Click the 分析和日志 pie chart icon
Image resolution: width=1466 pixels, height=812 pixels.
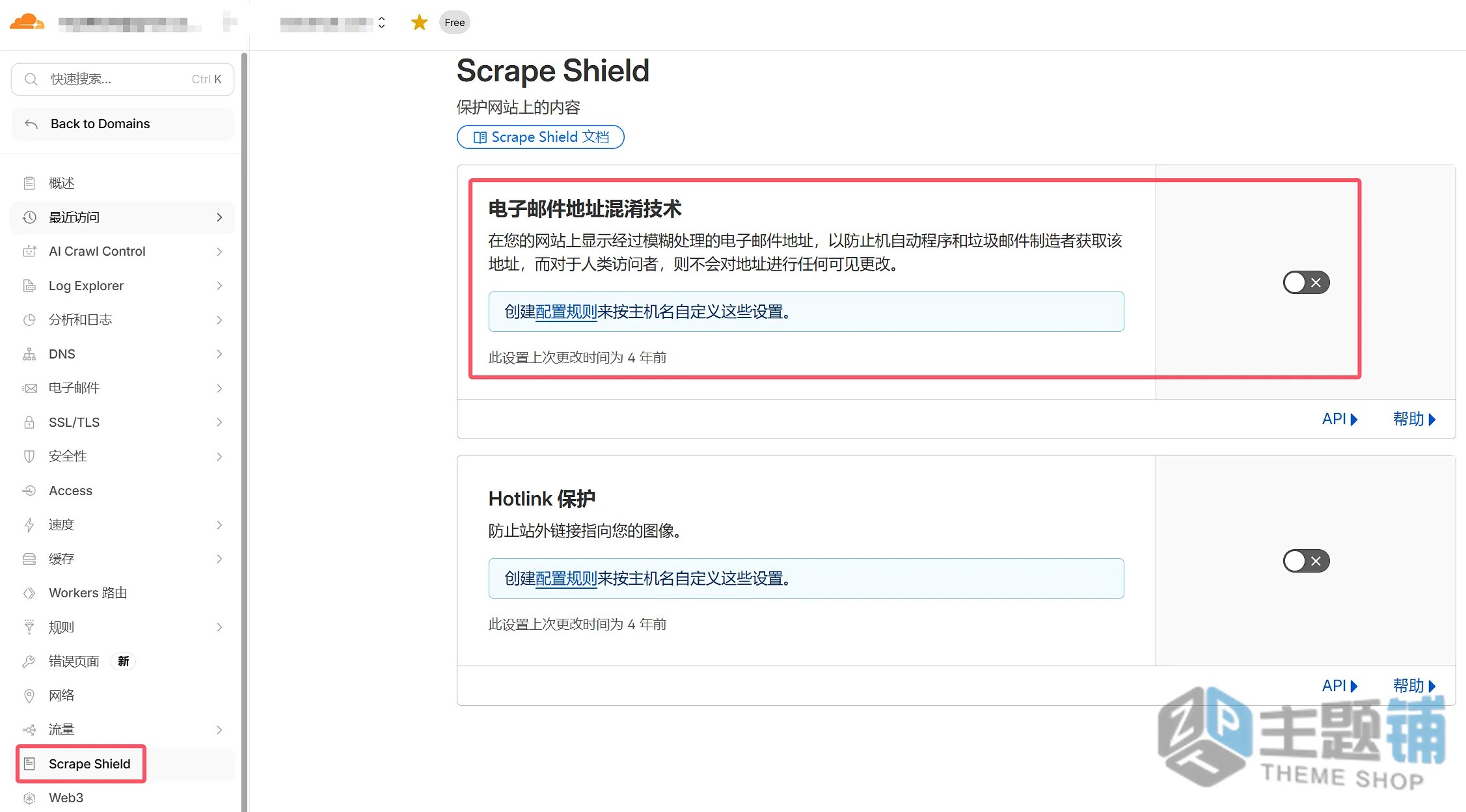pos(29,319)
